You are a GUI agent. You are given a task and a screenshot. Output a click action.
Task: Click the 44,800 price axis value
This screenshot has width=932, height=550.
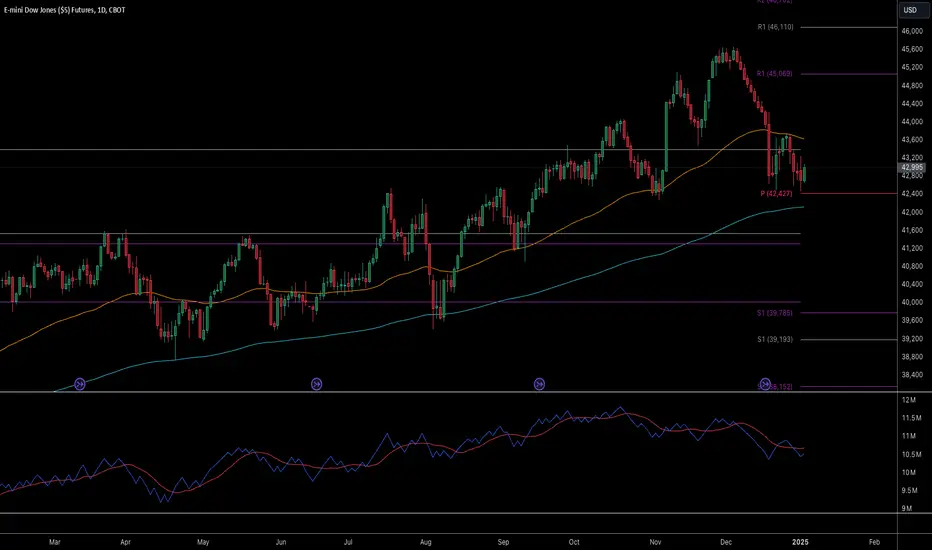click(x=912, y=86)
